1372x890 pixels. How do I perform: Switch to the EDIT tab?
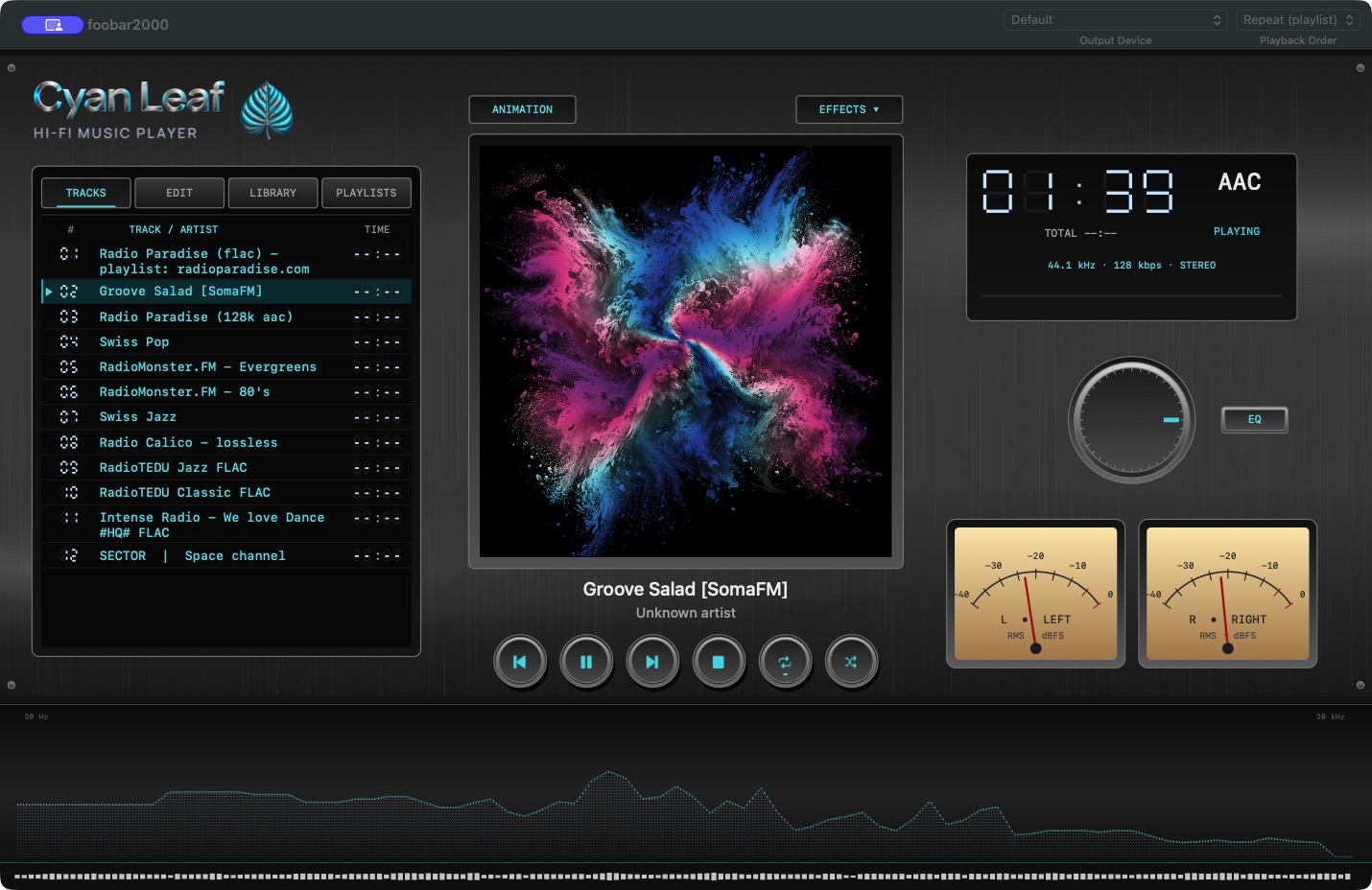[179, 193]
